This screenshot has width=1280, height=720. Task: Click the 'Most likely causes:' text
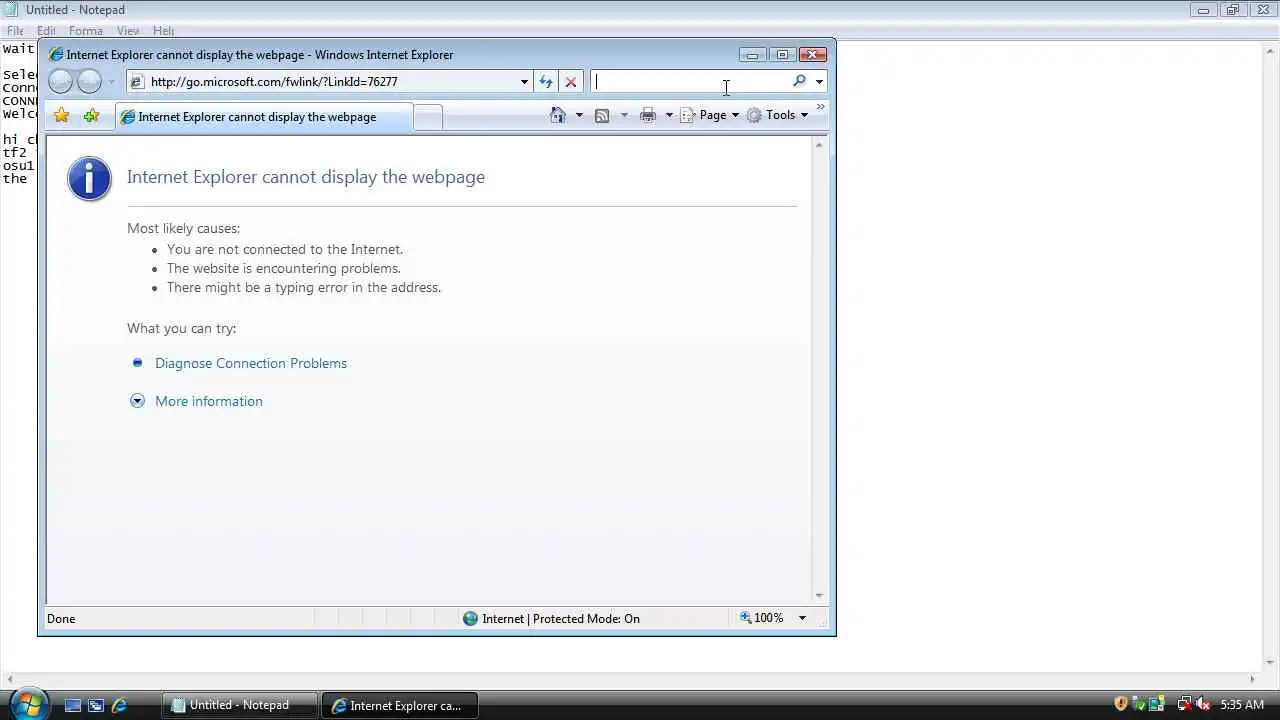click(x=184, y=228)
